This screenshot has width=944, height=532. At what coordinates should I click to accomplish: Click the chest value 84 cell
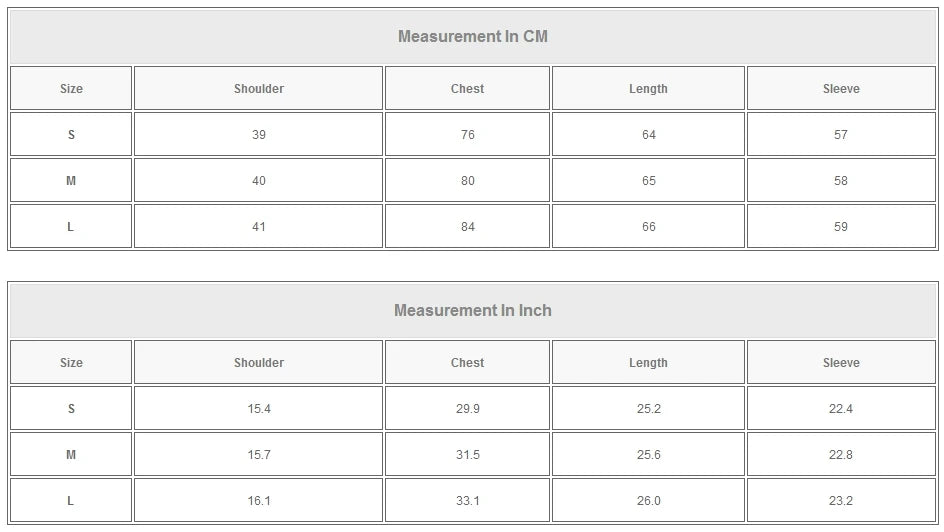pos(467,227)
